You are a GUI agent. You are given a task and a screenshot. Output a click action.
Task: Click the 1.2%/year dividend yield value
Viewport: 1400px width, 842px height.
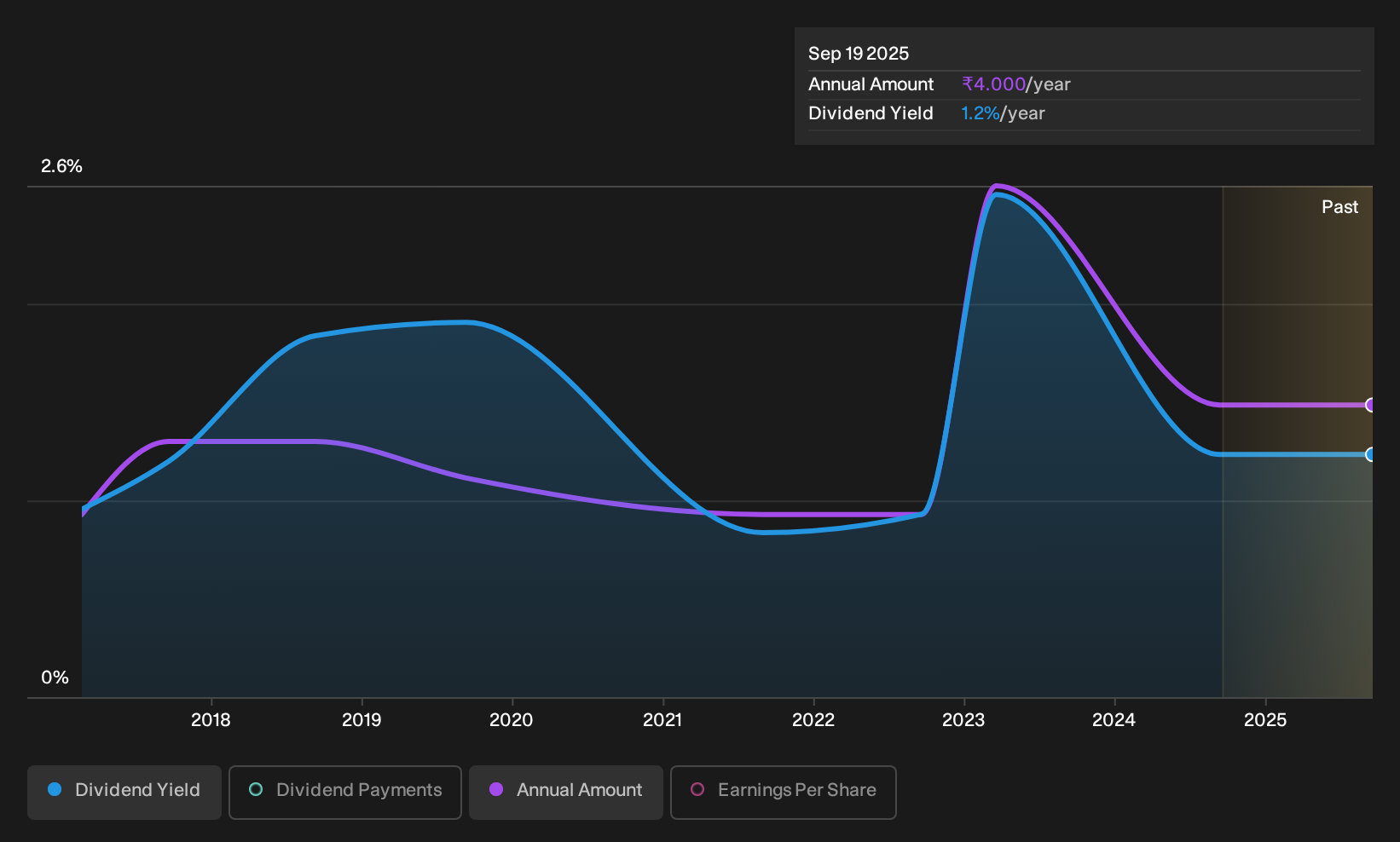(x=1003, y=113)
